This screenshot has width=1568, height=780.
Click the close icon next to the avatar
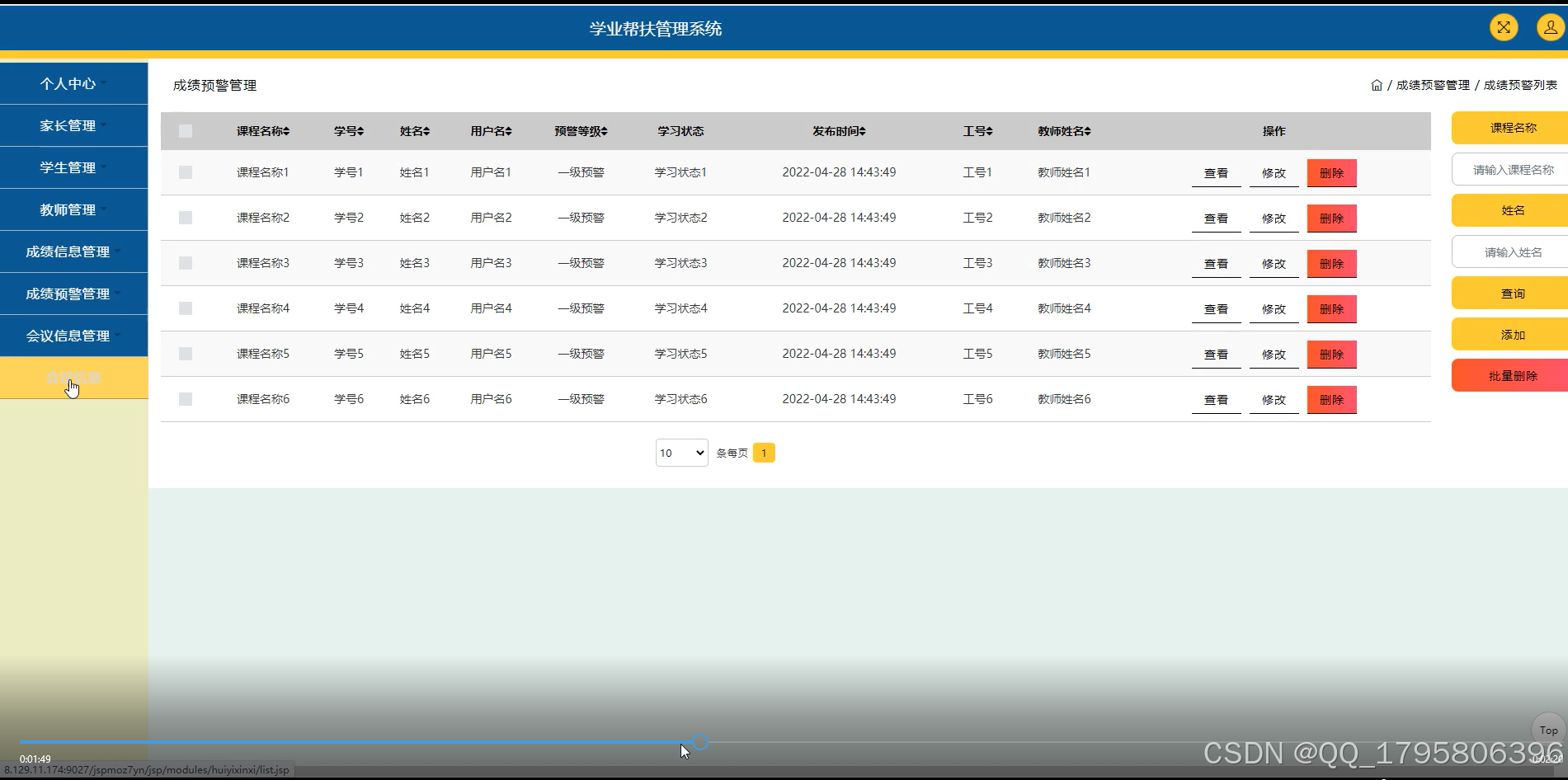pos(1503,26)
